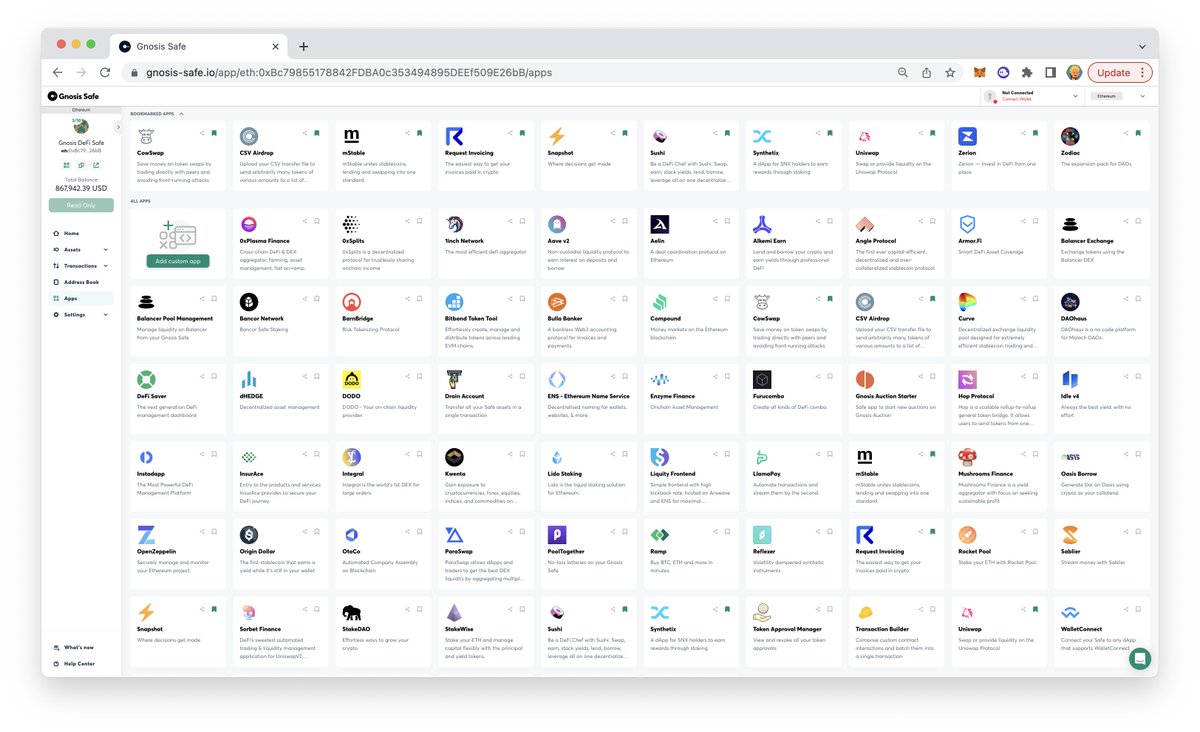Open a new browser tab
The height and width of the screenshot is (732, 1200).
pyautogui.click(x=304, y=46)
